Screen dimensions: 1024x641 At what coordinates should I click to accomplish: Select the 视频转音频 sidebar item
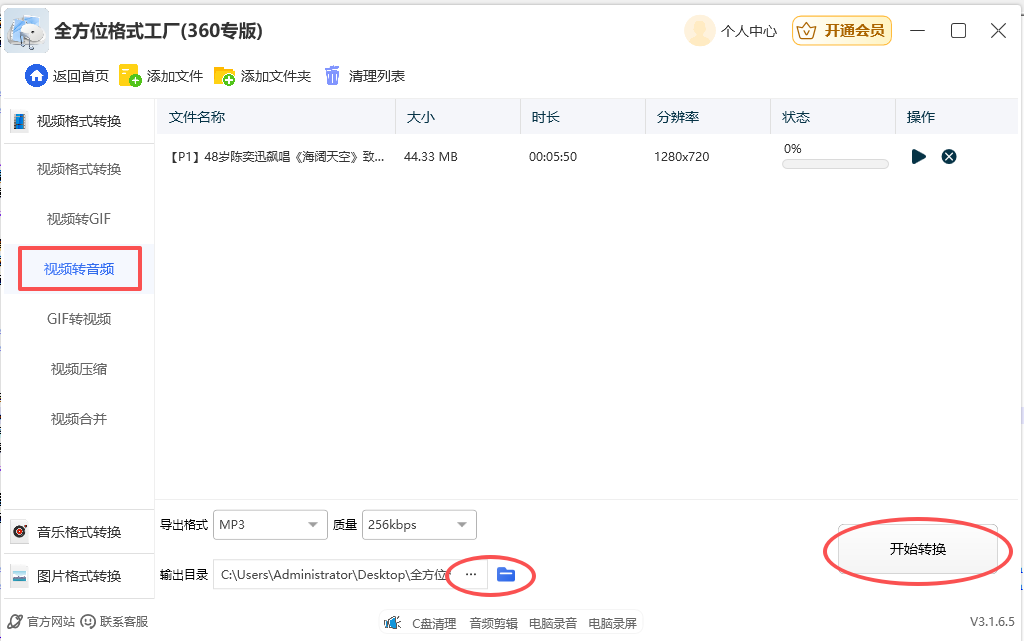[x=80, y=268]
